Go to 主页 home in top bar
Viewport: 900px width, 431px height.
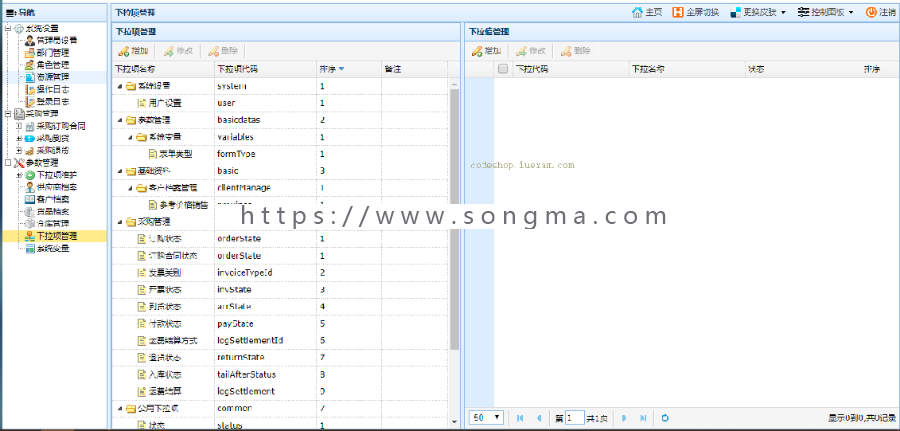point(647,12)
